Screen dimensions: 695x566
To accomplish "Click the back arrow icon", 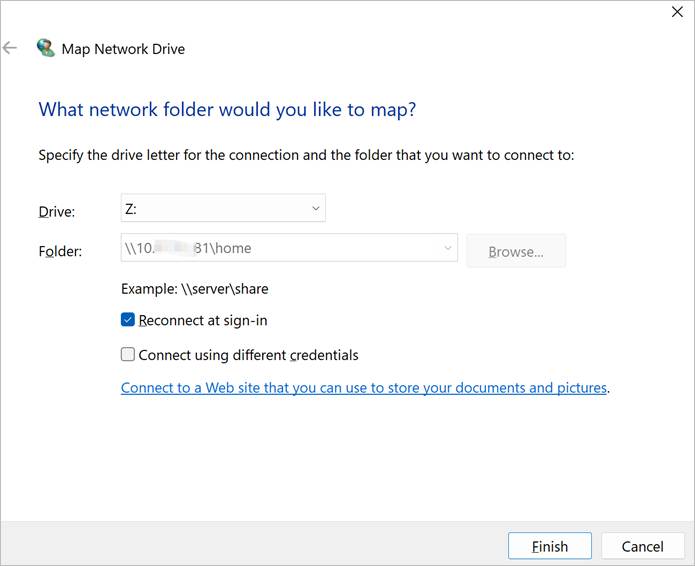I will [x=11, y=48].
